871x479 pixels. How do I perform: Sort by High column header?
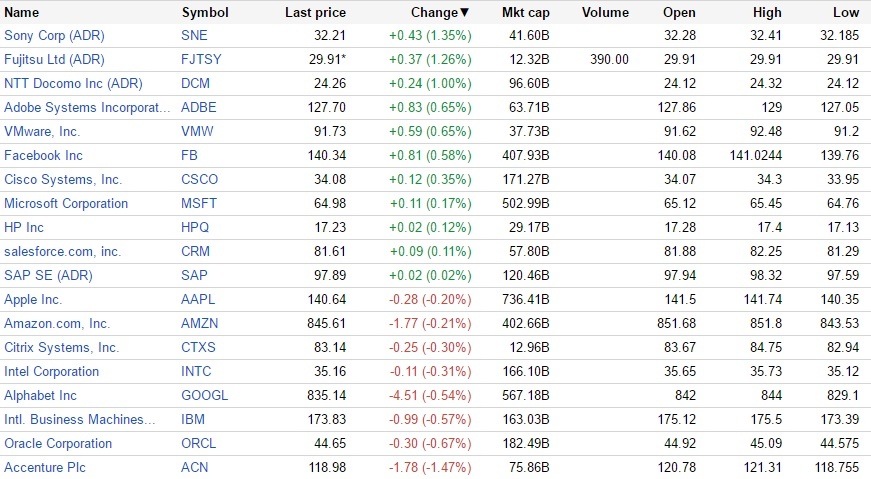click(767, 13)
